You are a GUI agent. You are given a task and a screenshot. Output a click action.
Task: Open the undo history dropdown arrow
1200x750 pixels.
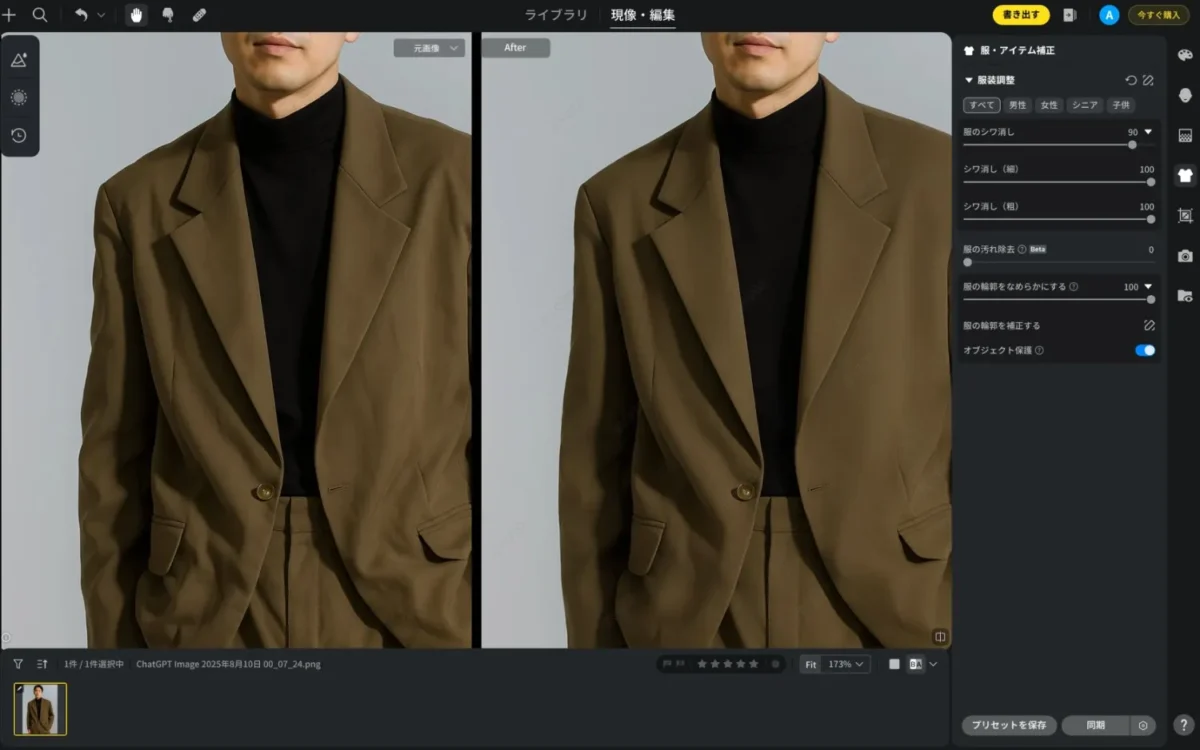tap(101, 15)
